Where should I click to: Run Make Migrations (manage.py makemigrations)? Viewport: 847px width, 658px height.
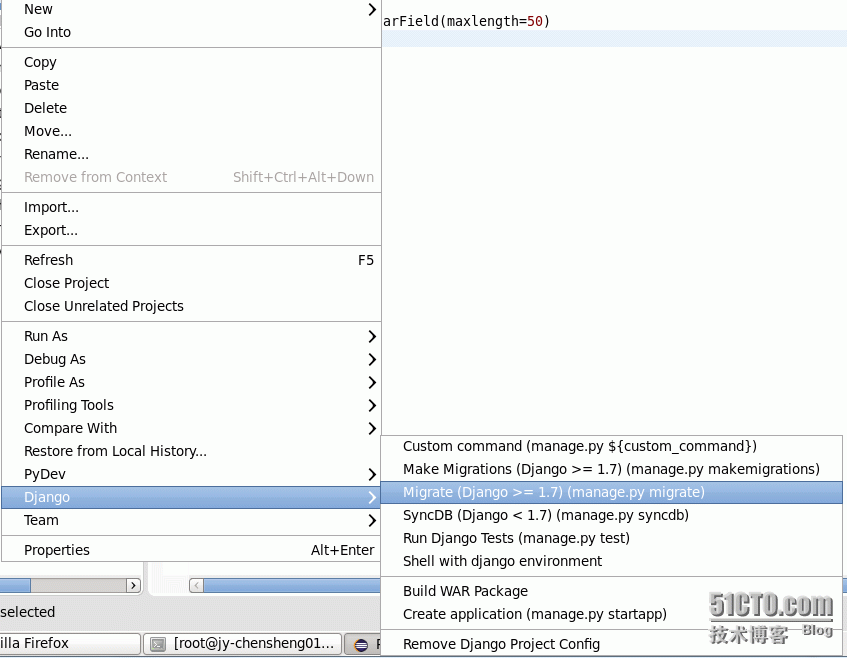click(611, 469)
